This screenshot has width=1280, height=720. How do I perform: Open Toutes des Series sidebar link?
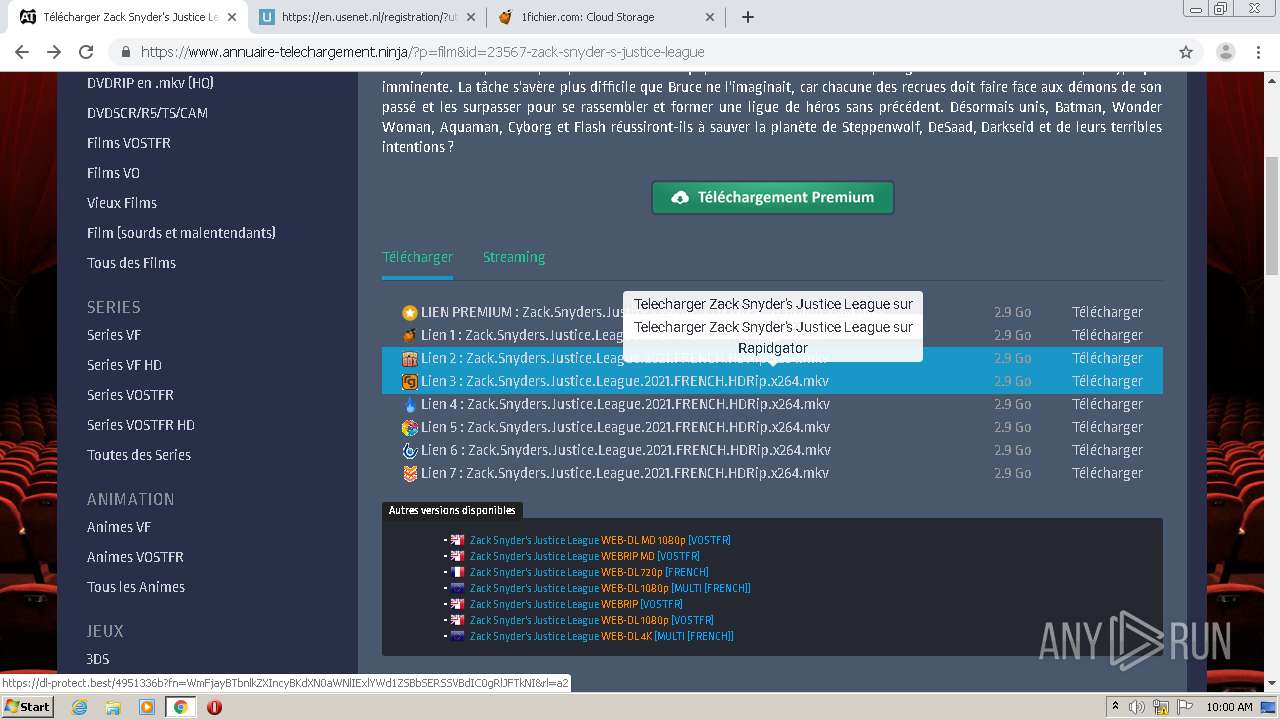(139, 455)
